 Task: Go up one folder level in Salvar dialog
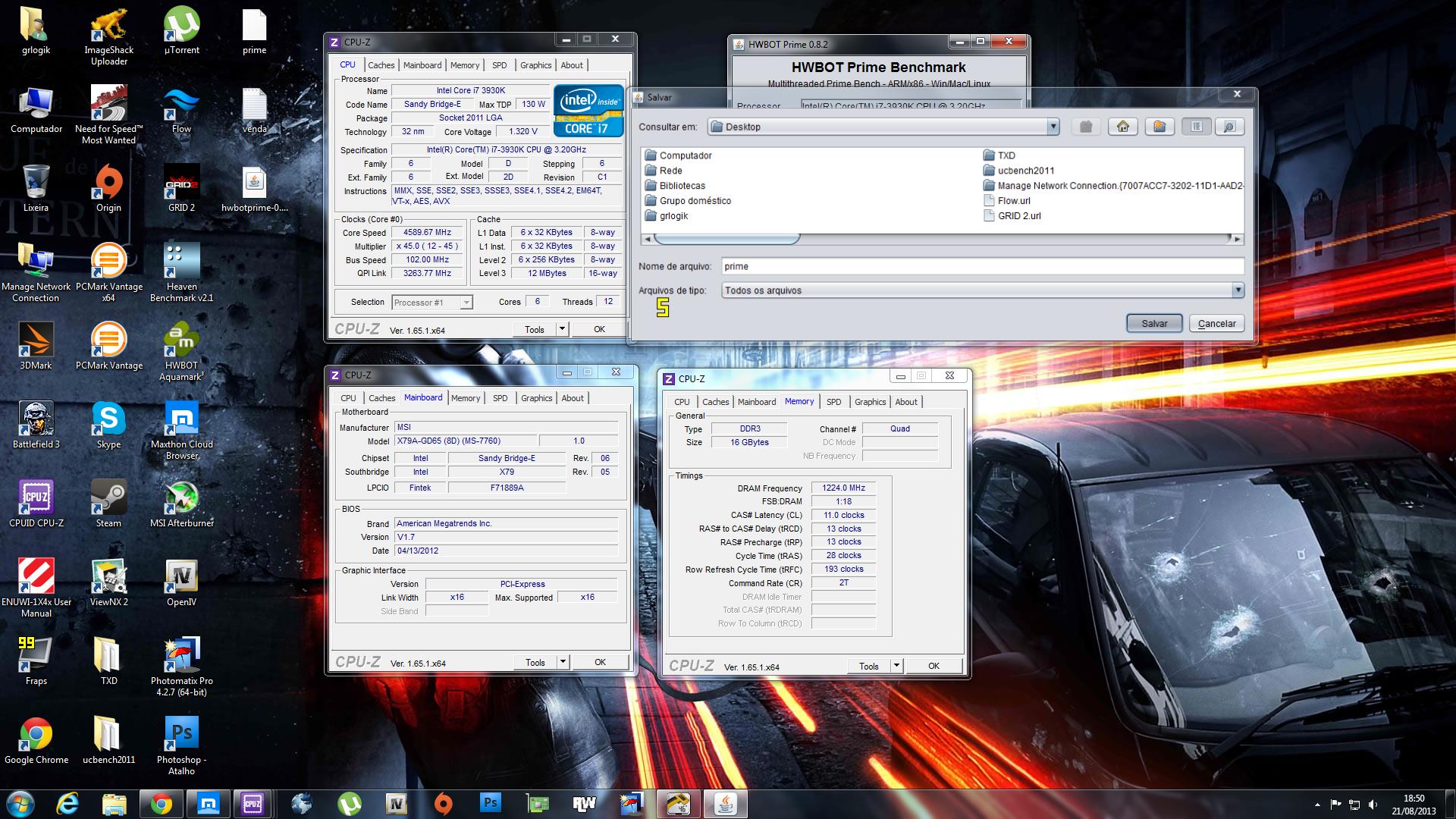click(x=1086, y=127)
